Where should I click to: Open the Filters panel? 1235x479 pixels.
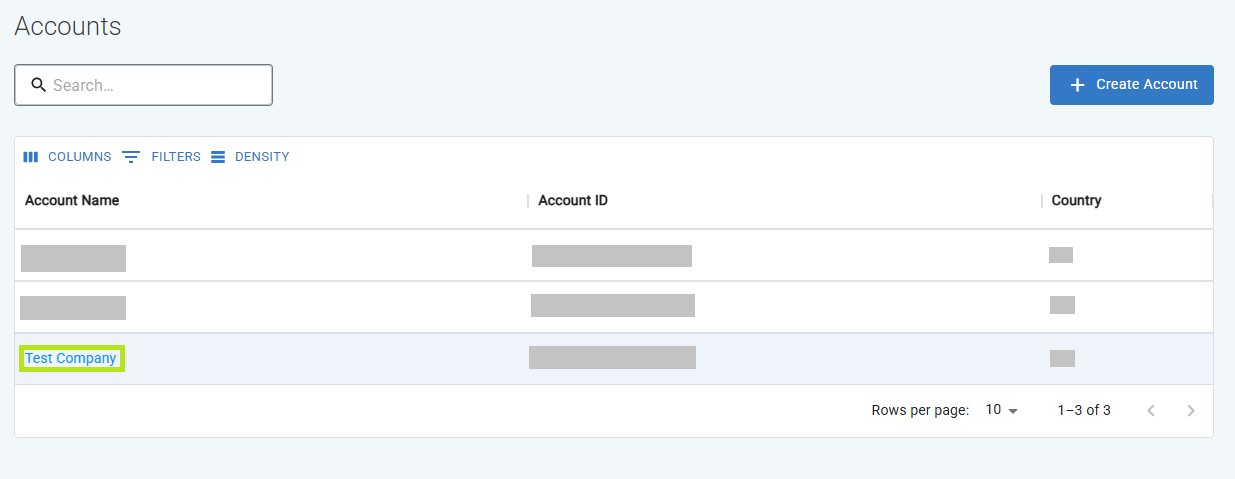(161, 157)
